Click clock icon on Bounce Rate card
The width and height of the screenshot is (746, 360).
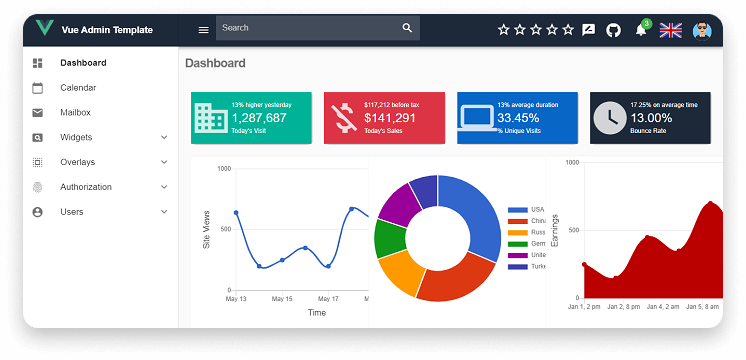610,118
